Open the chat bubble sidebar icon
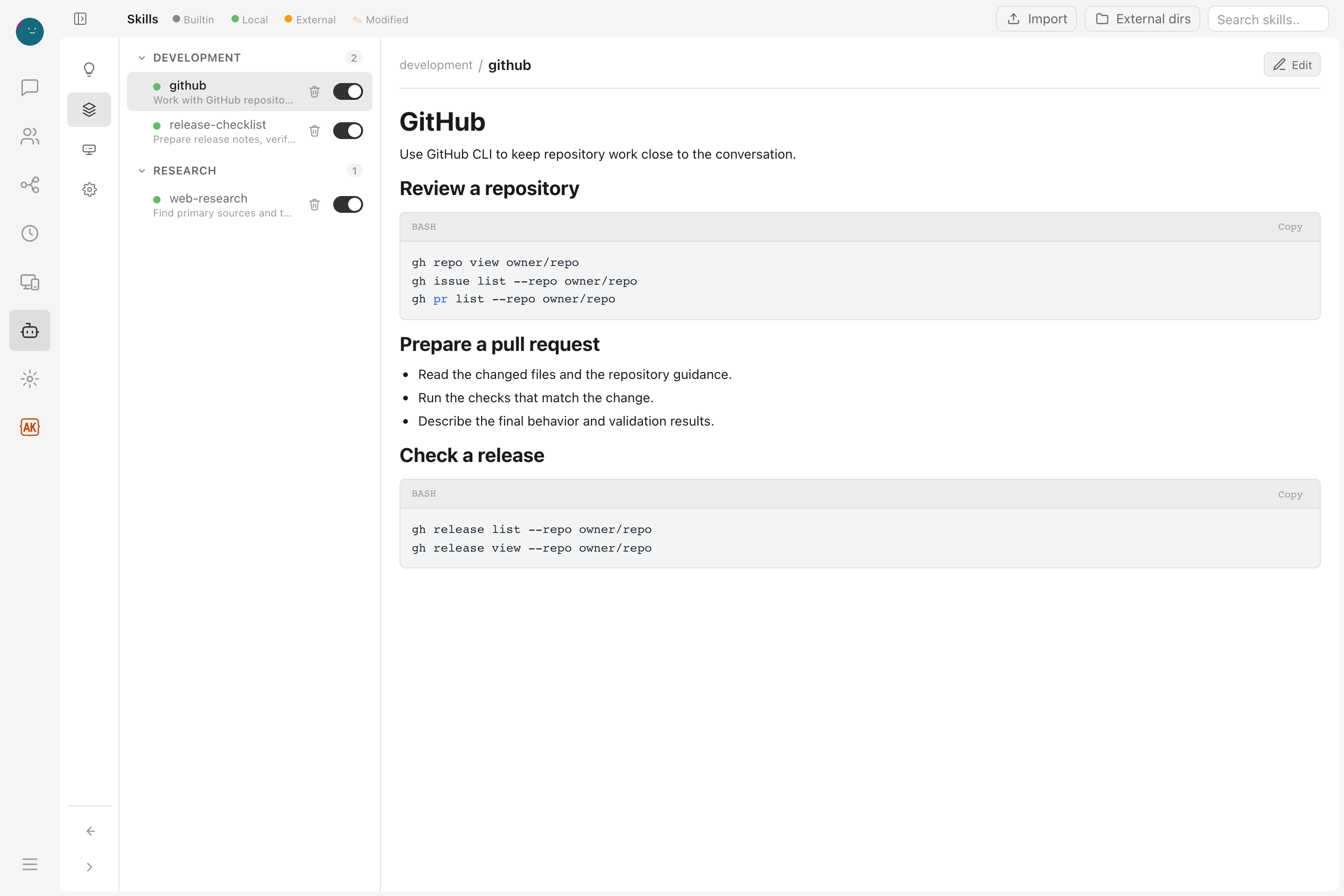The width and height of the screenshot is (1344, 896). tap(30, 87)
